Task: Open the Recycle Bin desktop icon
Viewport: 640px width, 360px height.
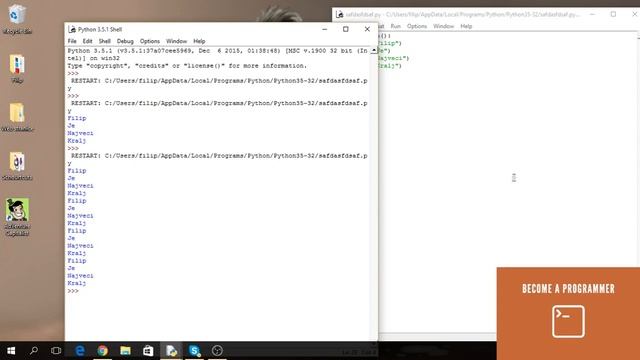Action: (17, 18)
